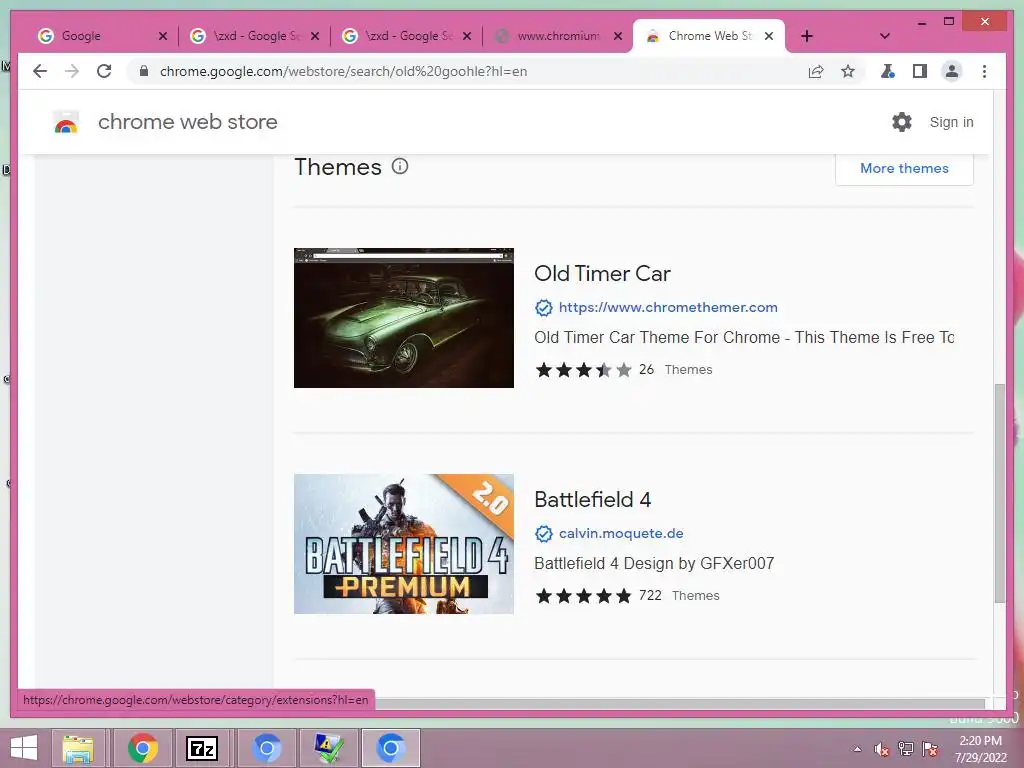Viewport: 1024px width, 768px height.
Task: Visit chromethemer.com publisher link
Action: 668,307
